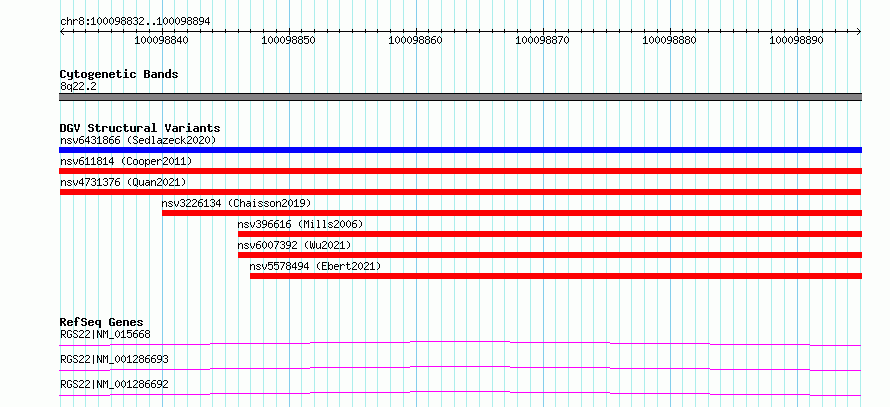Click the chr8:100098832..100098894 region label
Screen dimensions: 890x407
point(135,21)
